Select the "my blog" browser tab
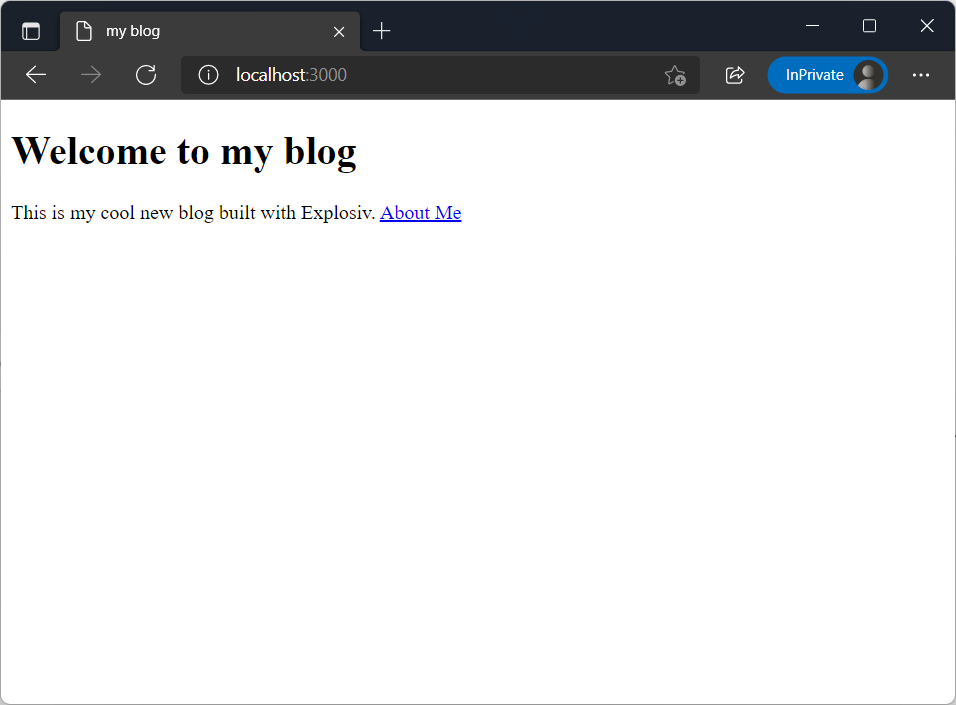Screen dimensions: 956x705 [210, 31]
